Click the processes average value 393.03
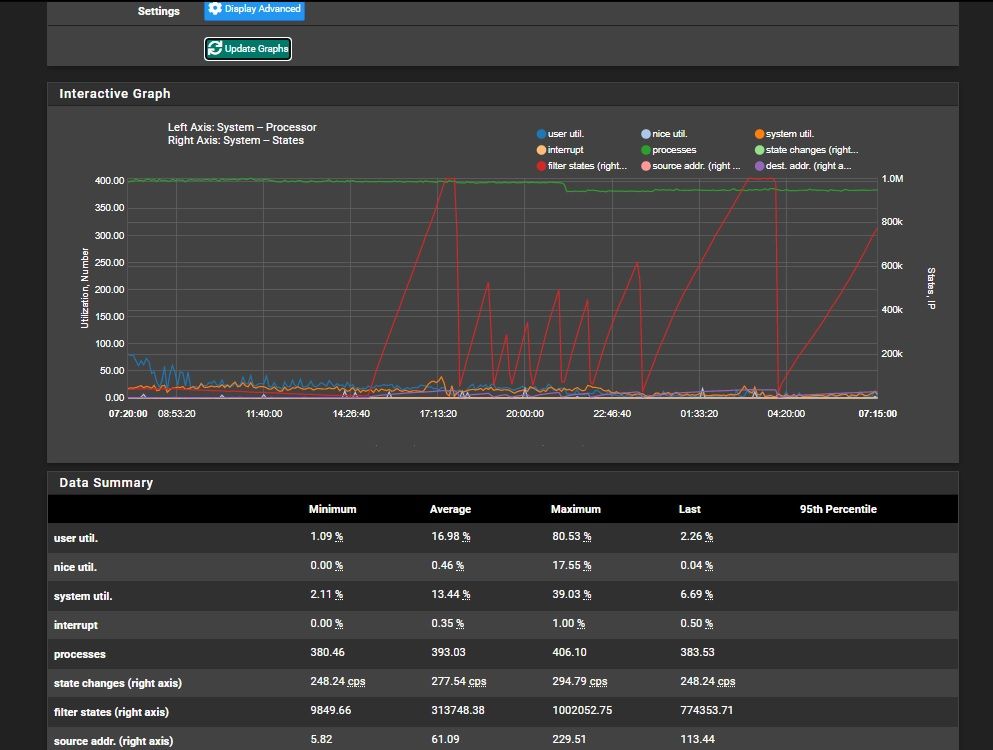Image resolution: width=993 pixels, height=750 pixels. click(x=448, y=652)
